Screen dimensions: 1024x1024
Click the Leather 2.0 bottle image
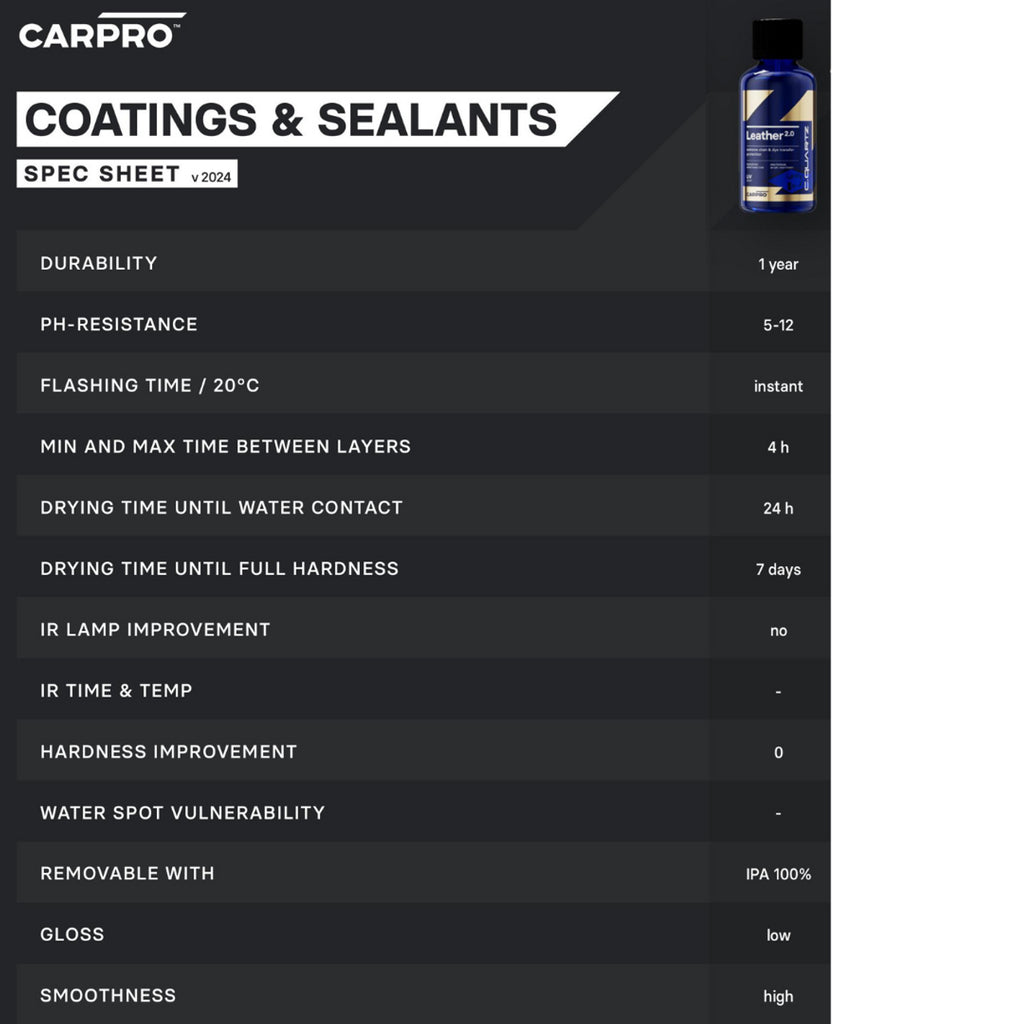point(777,118)
